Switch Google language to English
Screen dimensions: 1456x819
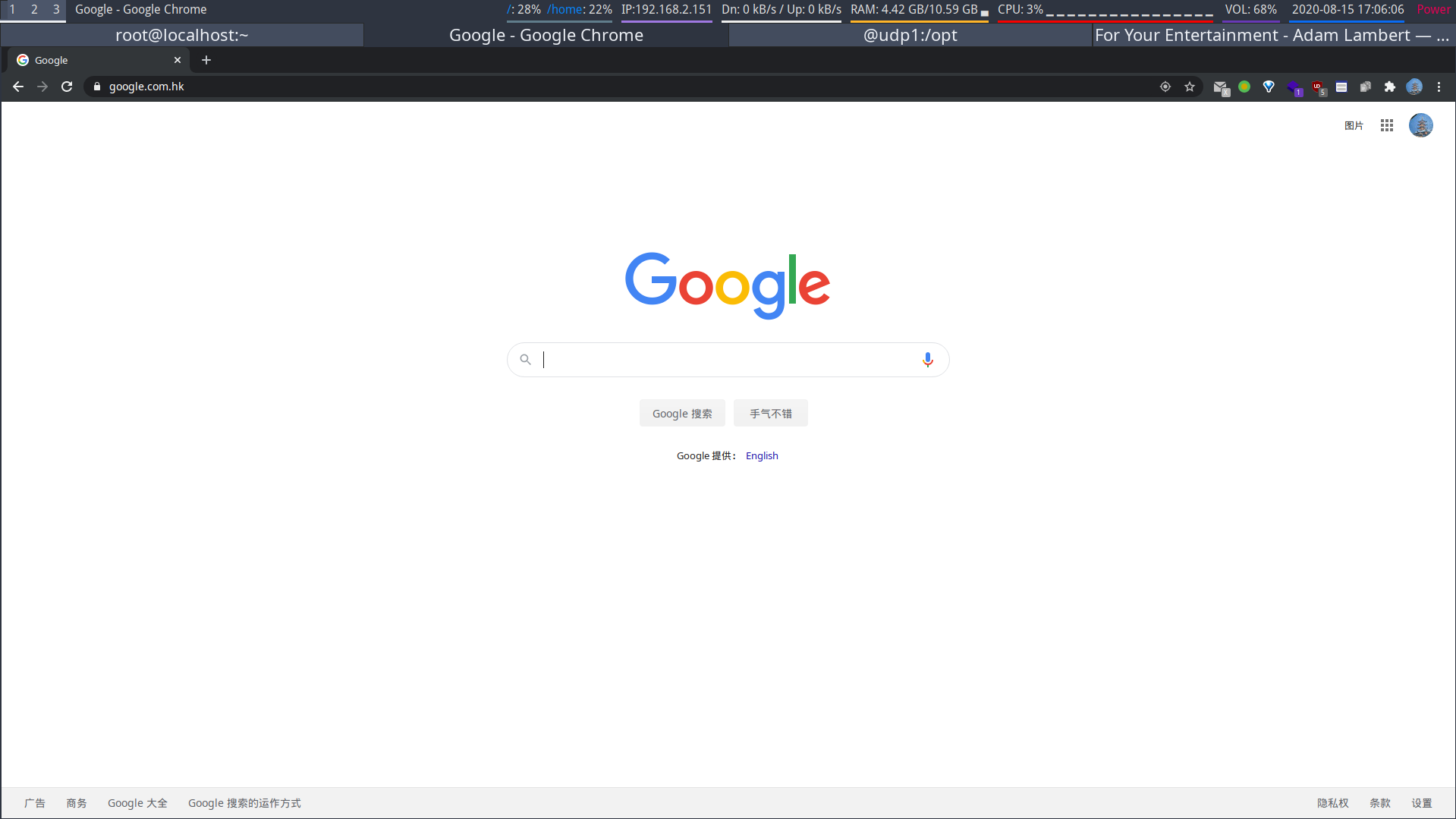[x=762, y=456]
